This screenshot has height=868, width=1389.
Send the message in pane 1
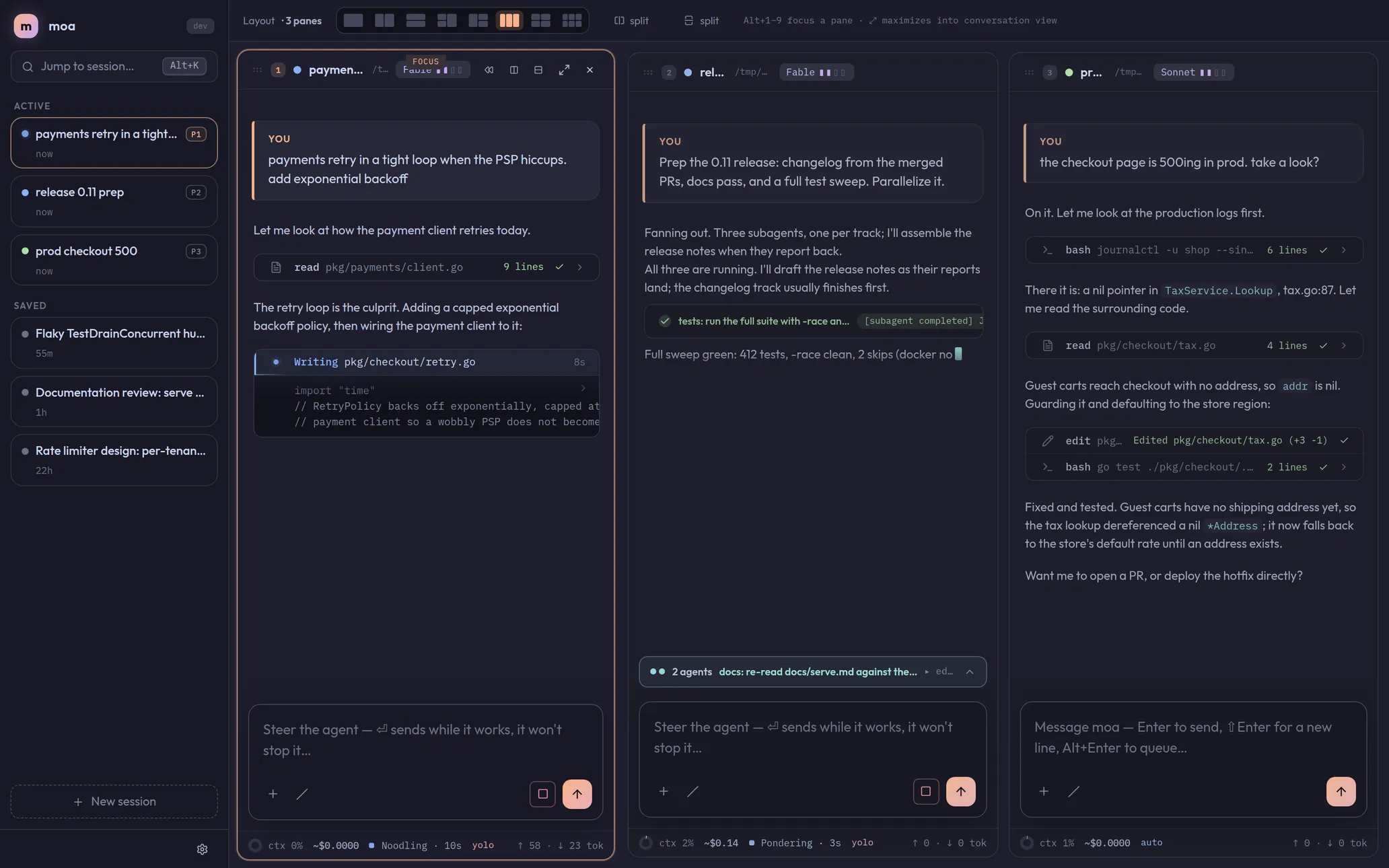tap(577, 794)
